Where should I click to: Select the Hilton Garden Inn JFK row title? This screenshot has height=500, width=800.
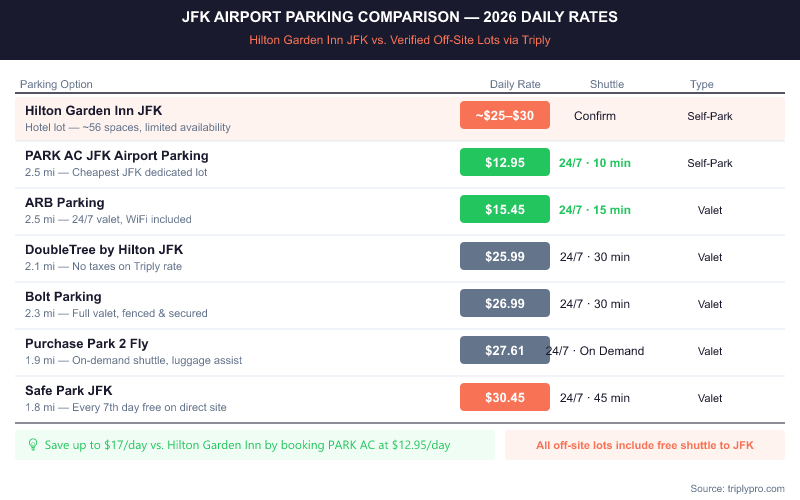coord(93,110)
